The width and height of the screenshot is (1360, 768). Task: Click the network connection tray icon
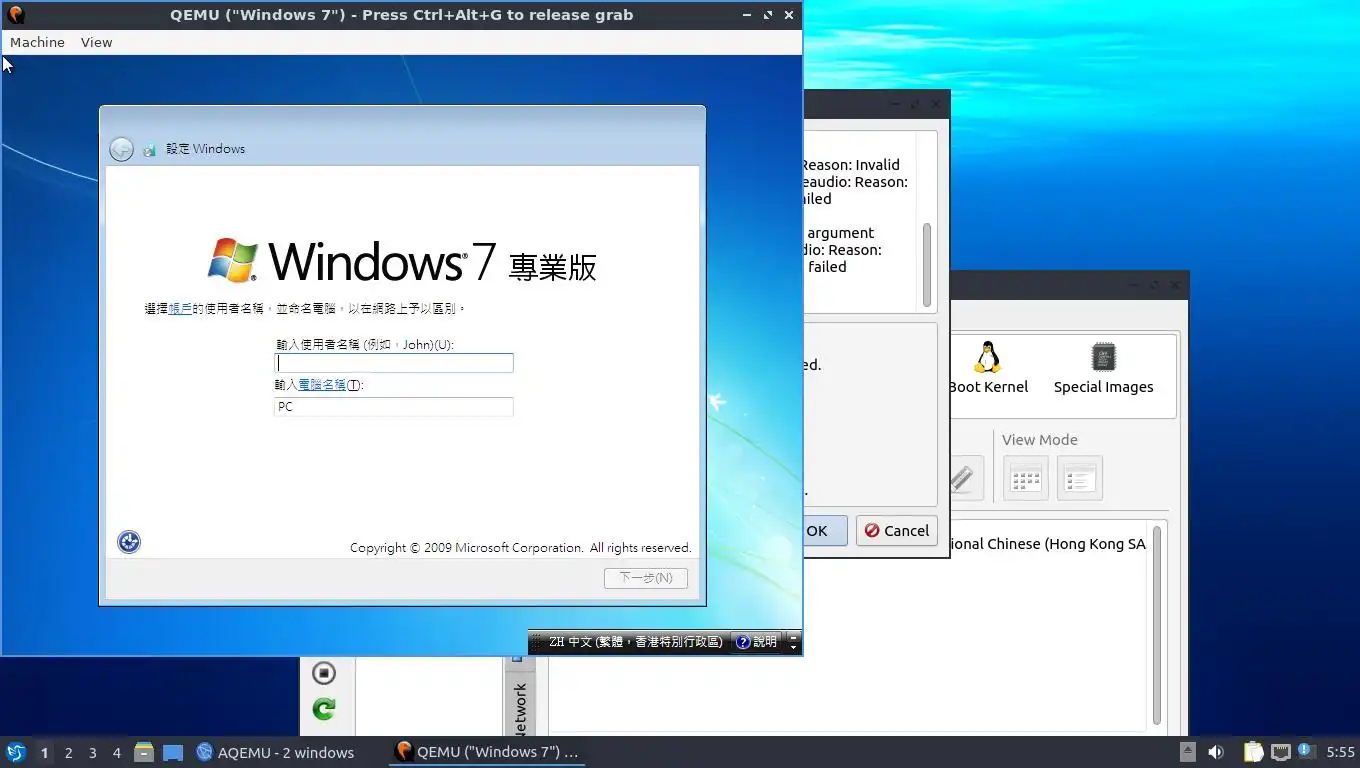1281,752
